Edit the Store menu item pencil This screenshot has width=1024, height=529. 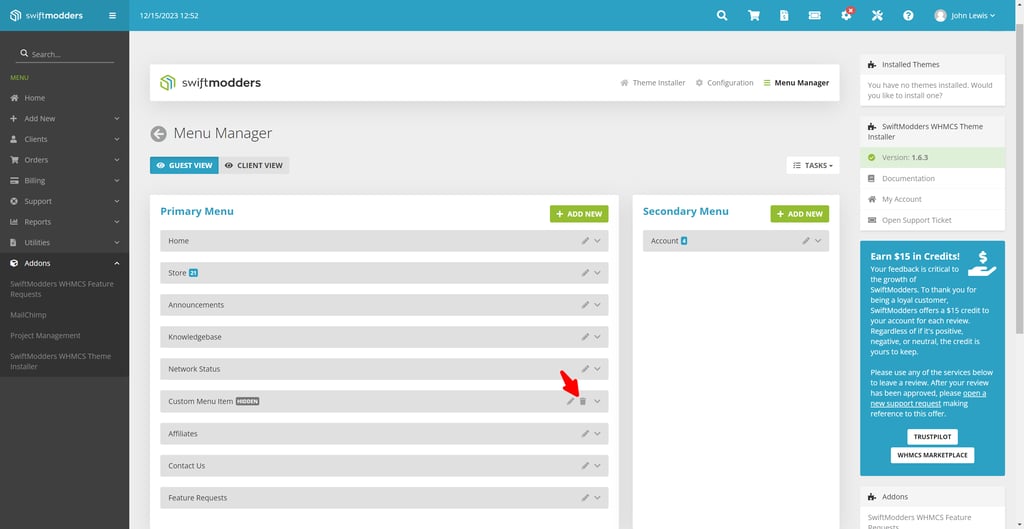[x=585, y=273]
